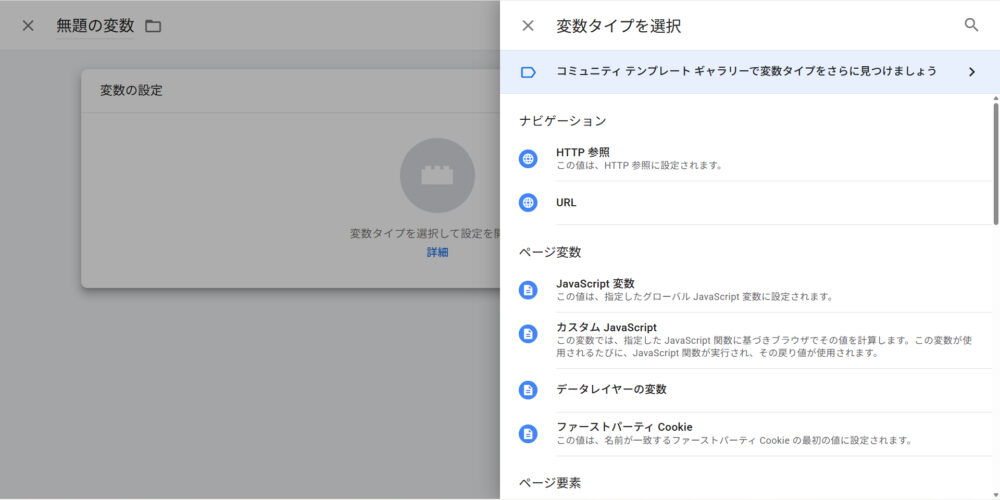The height and width of the screenshot is (500, 1000).
Task: Select the URL variable type
Action: click(x=566, y=202)
